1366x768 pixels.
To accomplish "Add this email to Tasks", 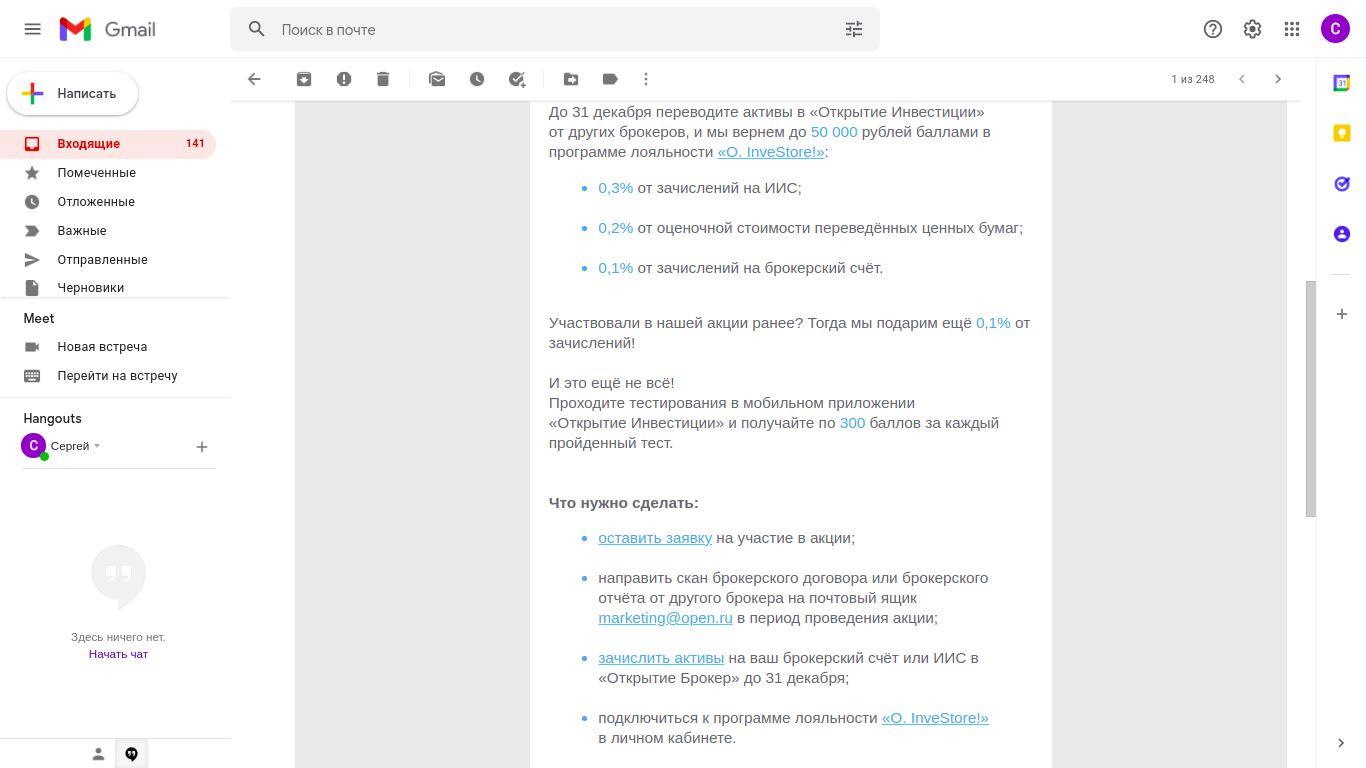I will 517,79.
